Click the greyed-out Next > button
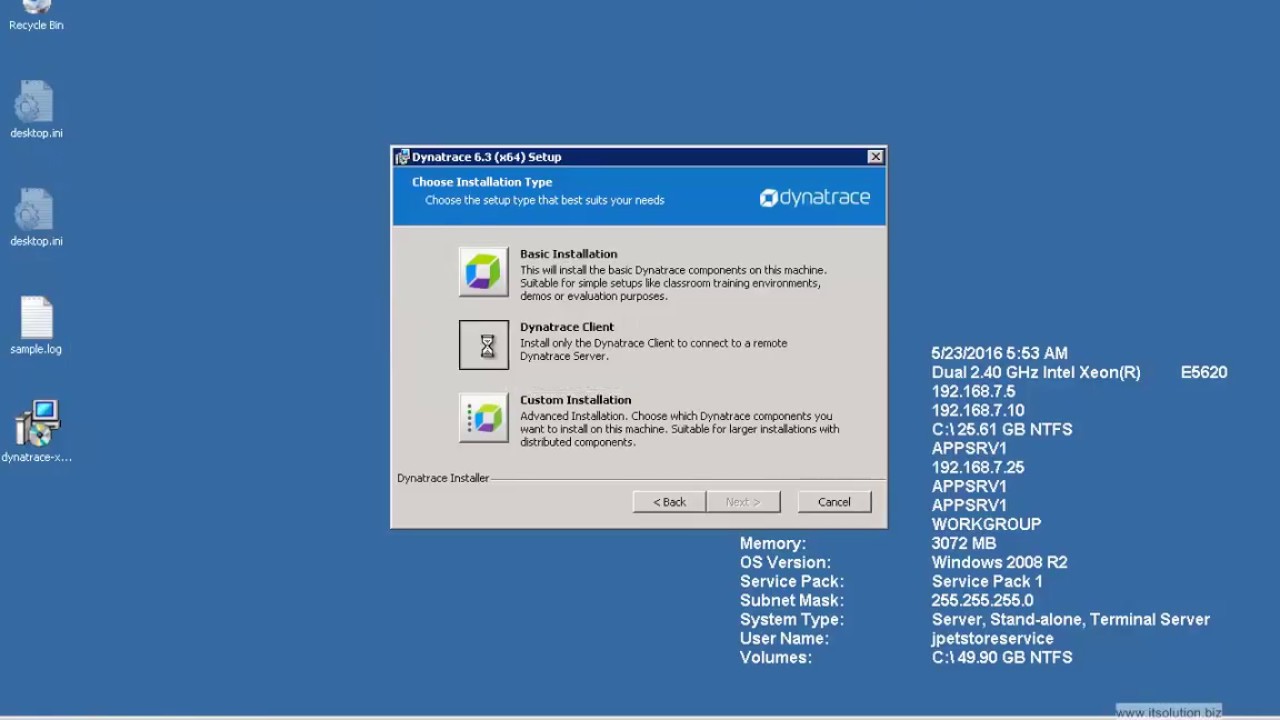 (x=743, y=502)
